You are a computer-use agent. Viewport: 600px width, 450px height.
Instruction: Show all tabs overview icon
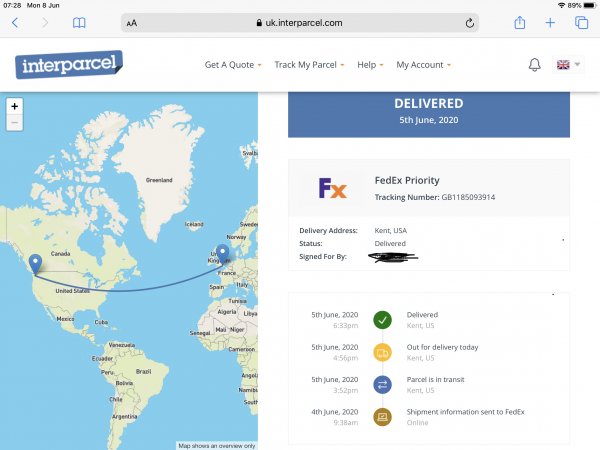pyautogui.click(x=582, y=23)
